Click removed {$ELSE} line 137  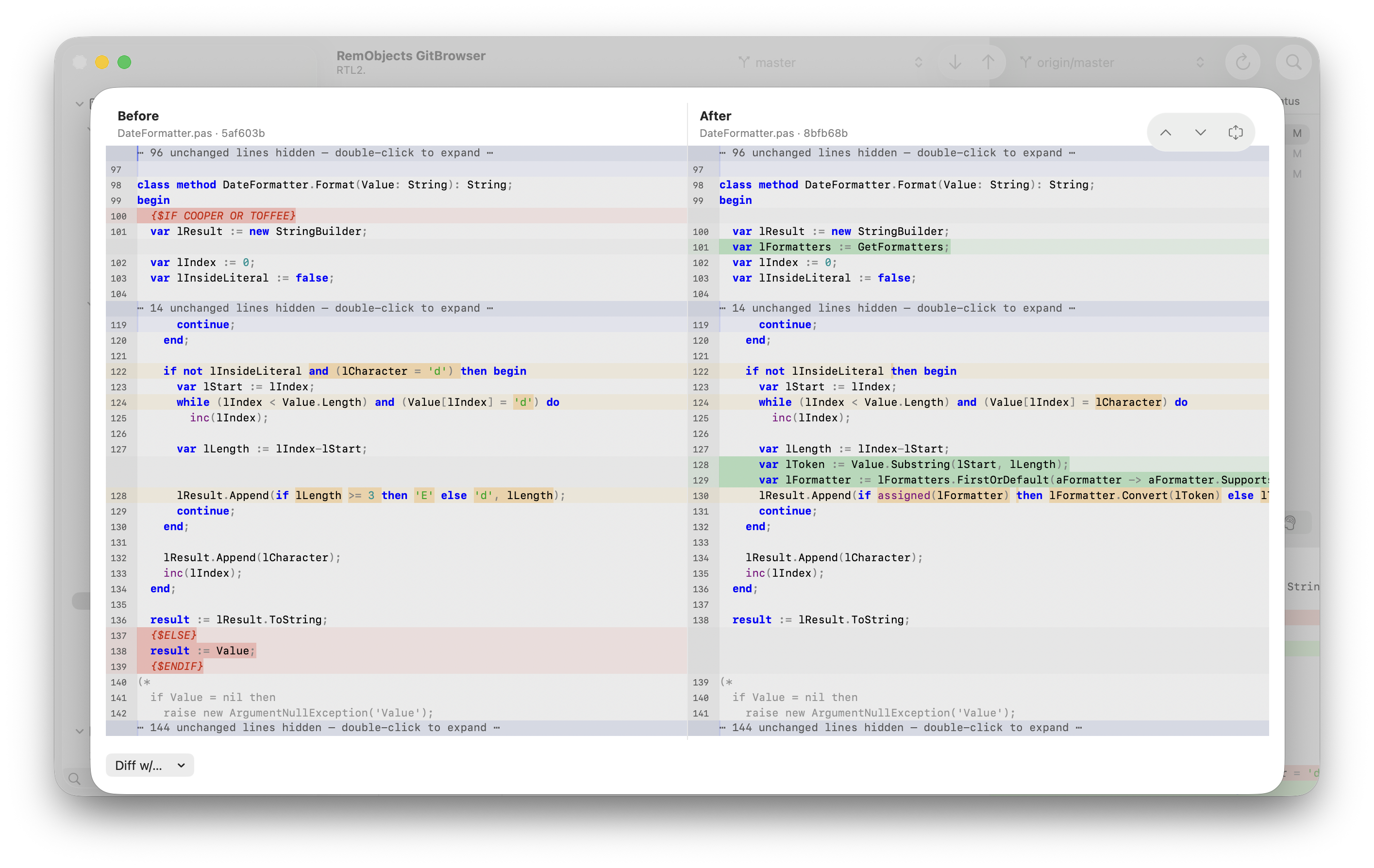[x=396, y=634]
